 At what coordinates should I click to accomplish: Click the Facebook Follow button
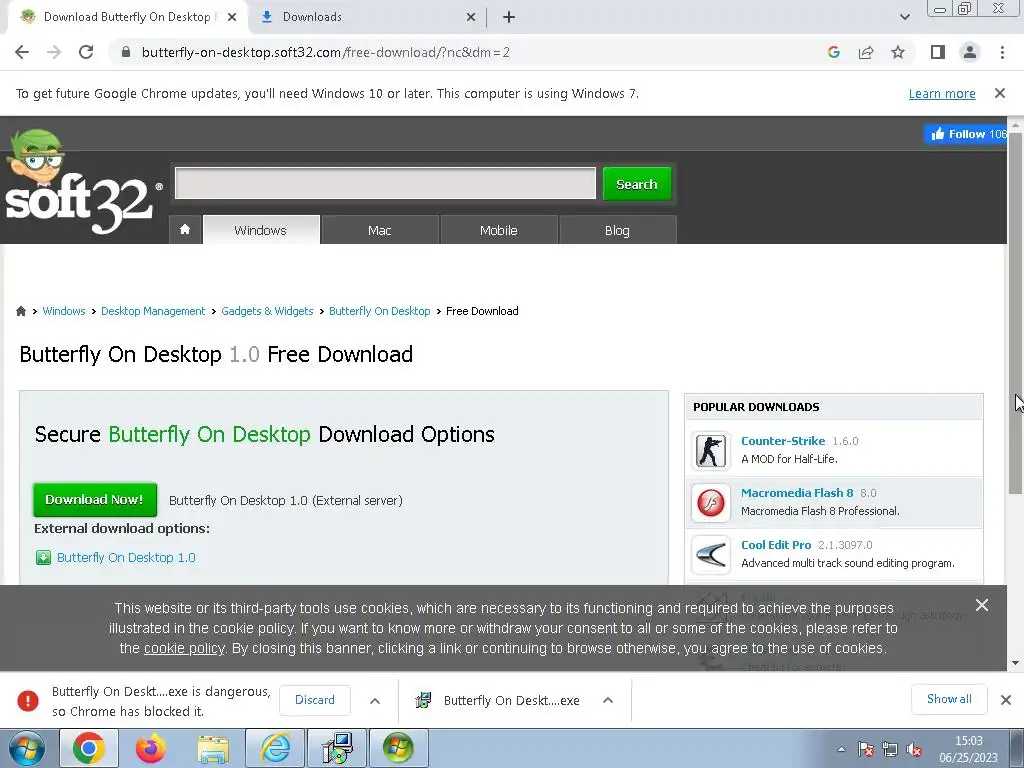(x=966, y=134)
